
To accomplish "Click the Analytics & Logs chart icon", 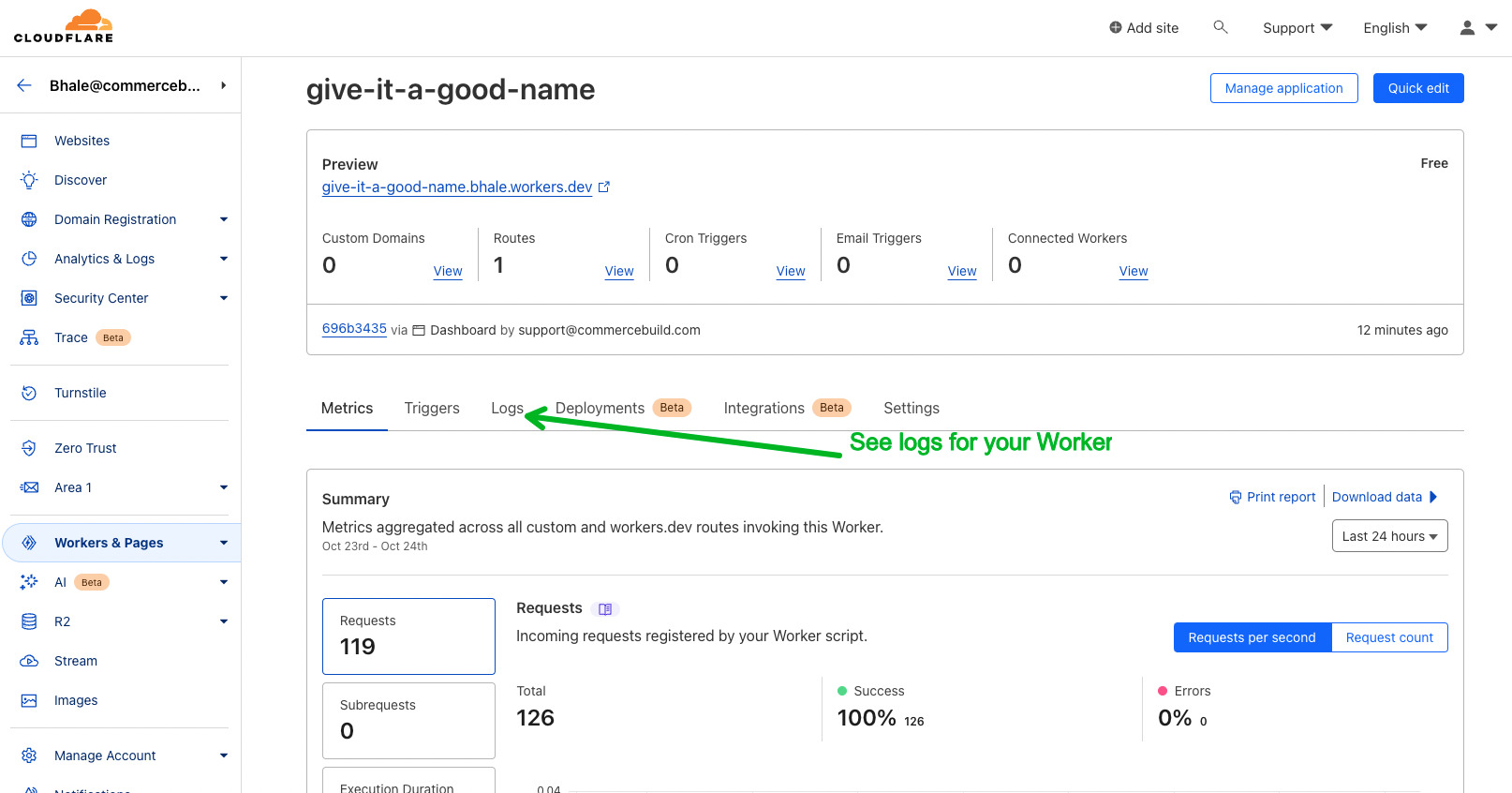I will pyautogui.click(x=29, y=259).
